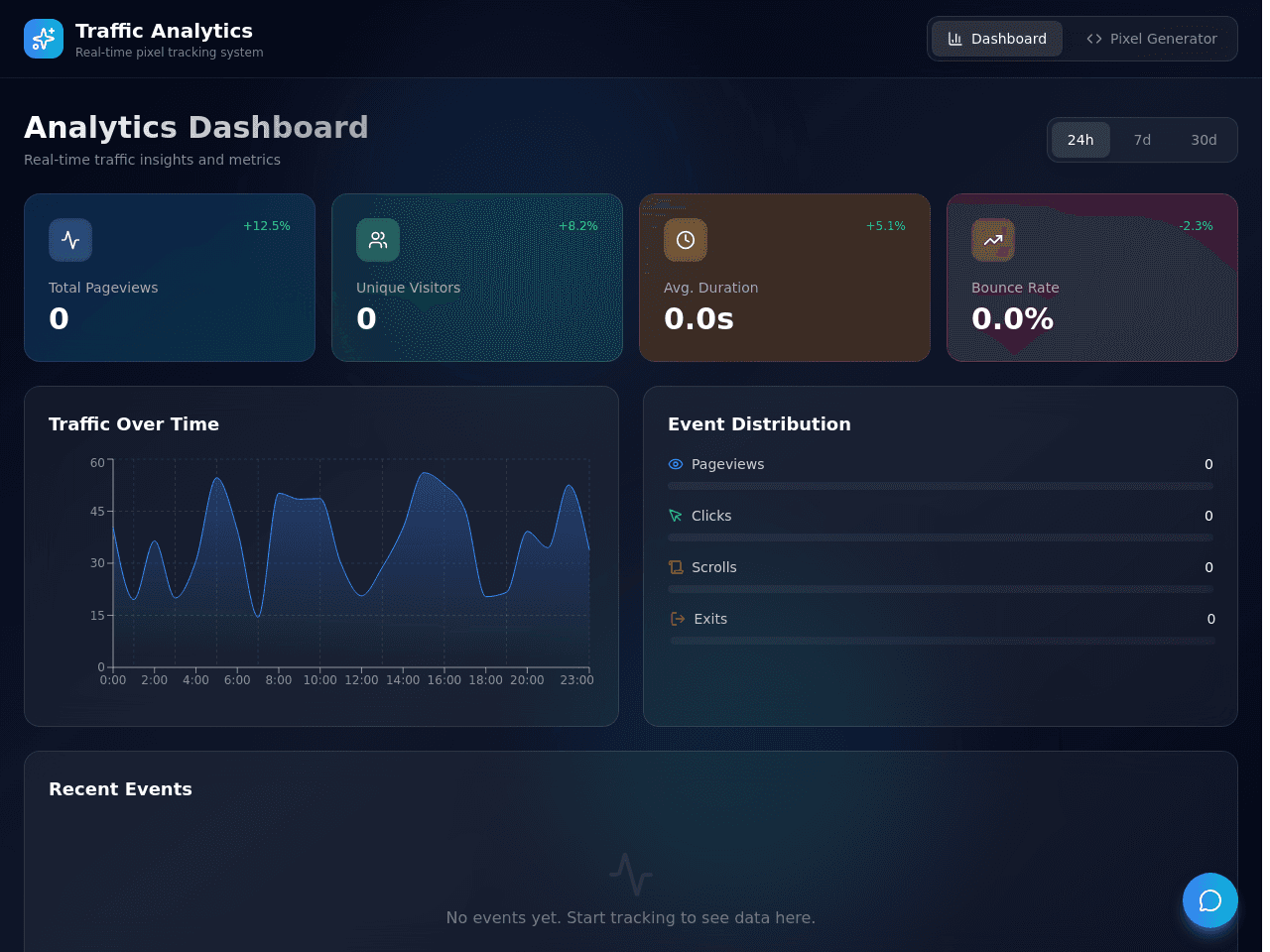
Task: Click the +8.2% change label
Action: click(578, 226)
